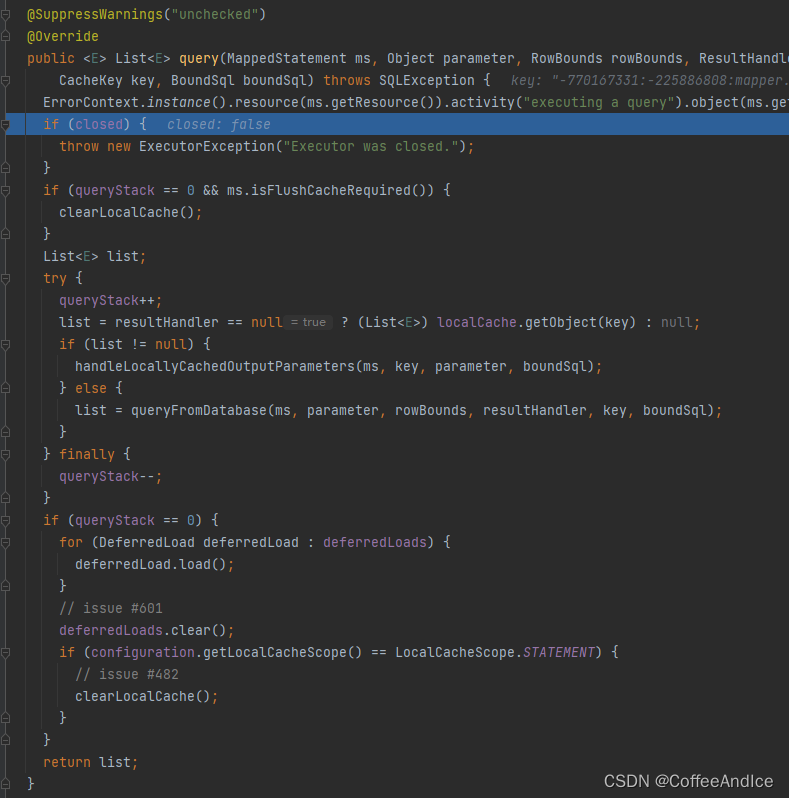This screenshot has height=798, width=789.
Task: Click 'STATEMENT' enum constant
Action: pos(558,652)
